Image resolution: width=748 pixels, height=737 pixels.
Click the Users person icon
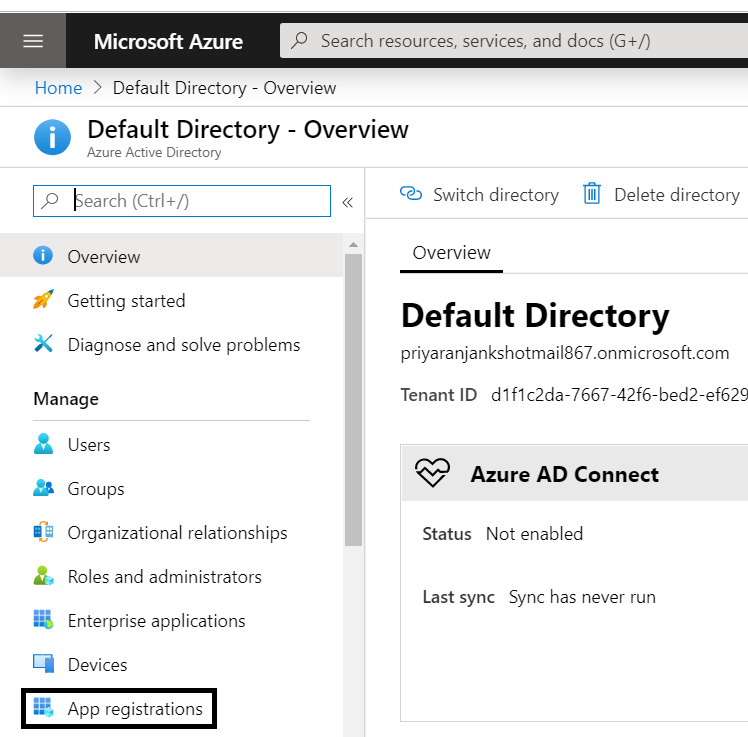tap(43, 444)
